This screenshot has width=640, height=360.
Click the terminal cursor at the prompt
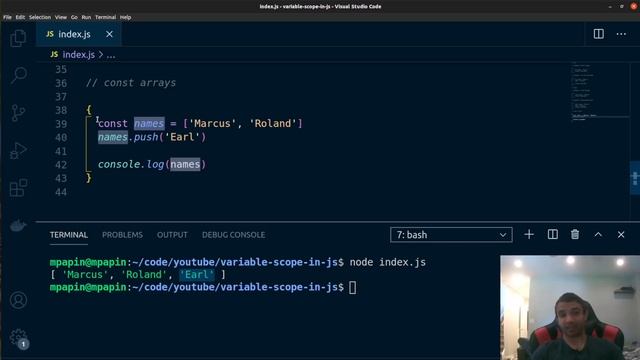point(353,288)
